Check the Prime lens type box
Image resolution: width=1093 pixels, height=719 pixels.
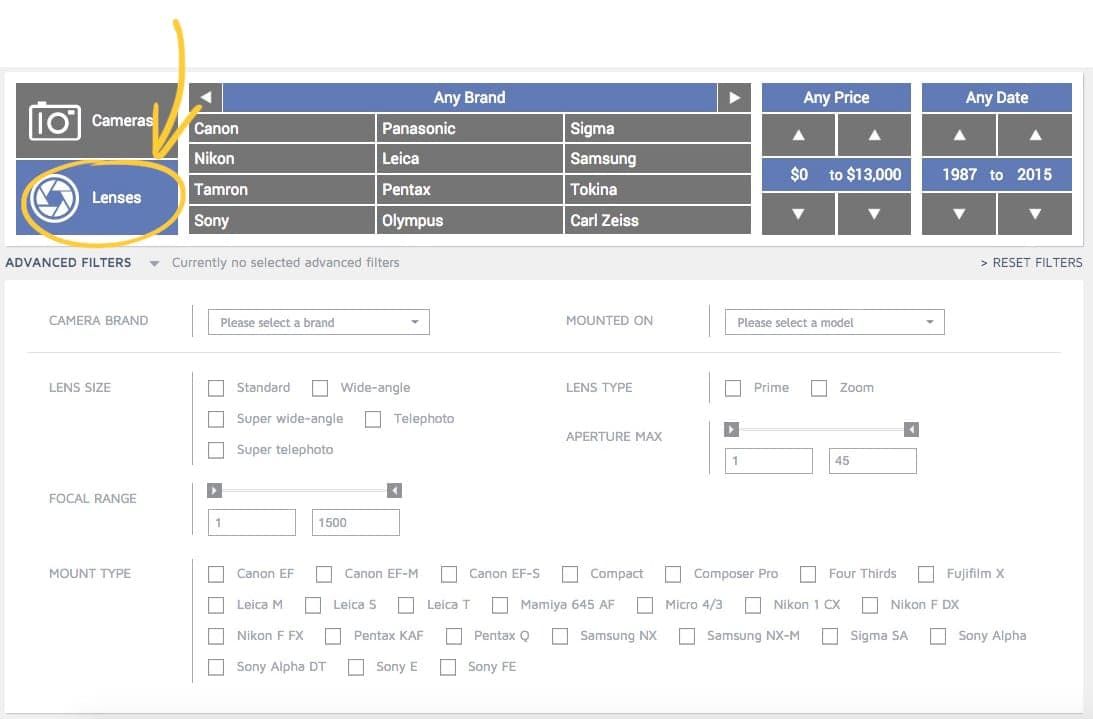(733, 388)
